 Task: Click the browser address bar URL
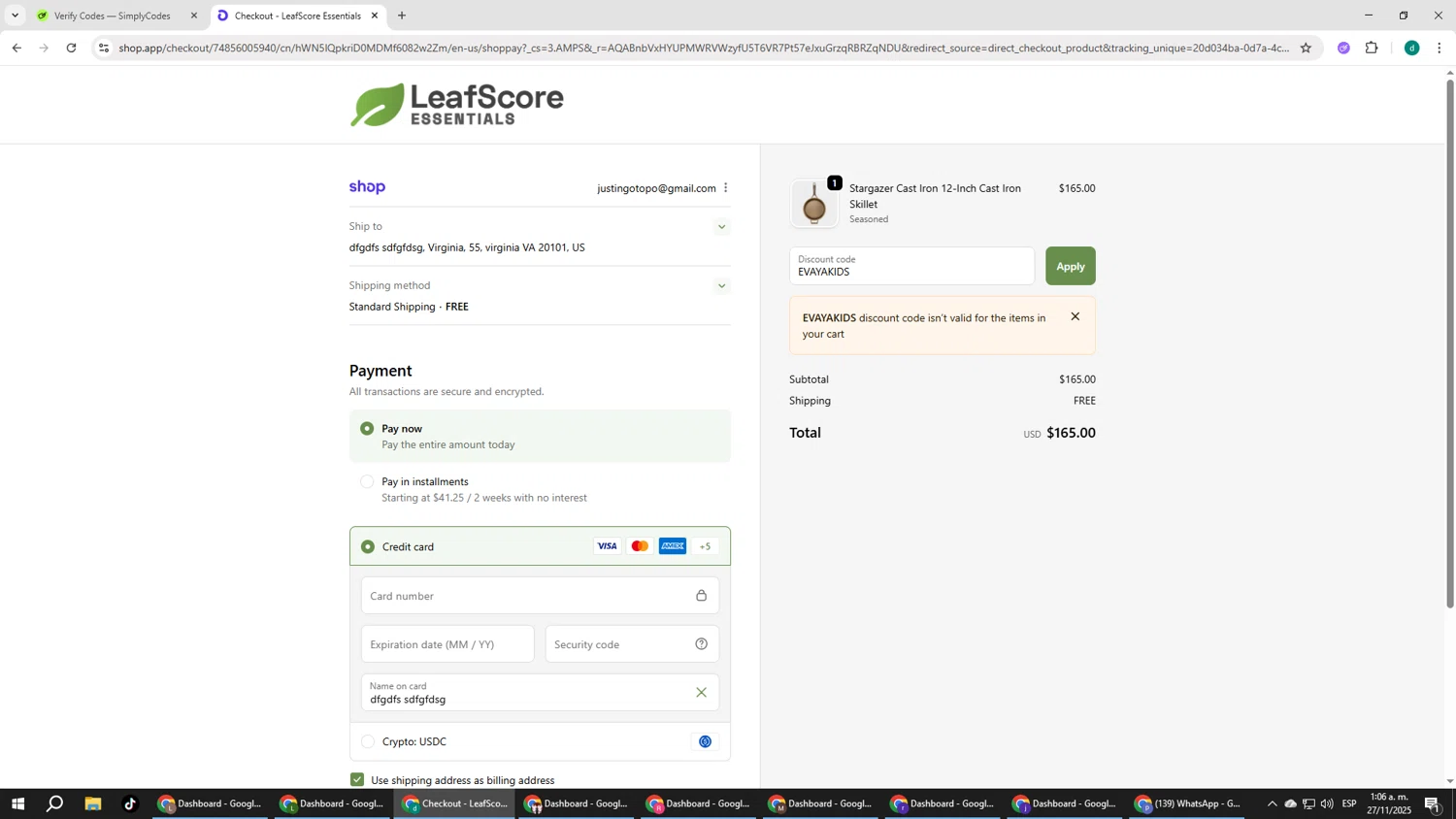click(704, 48)
